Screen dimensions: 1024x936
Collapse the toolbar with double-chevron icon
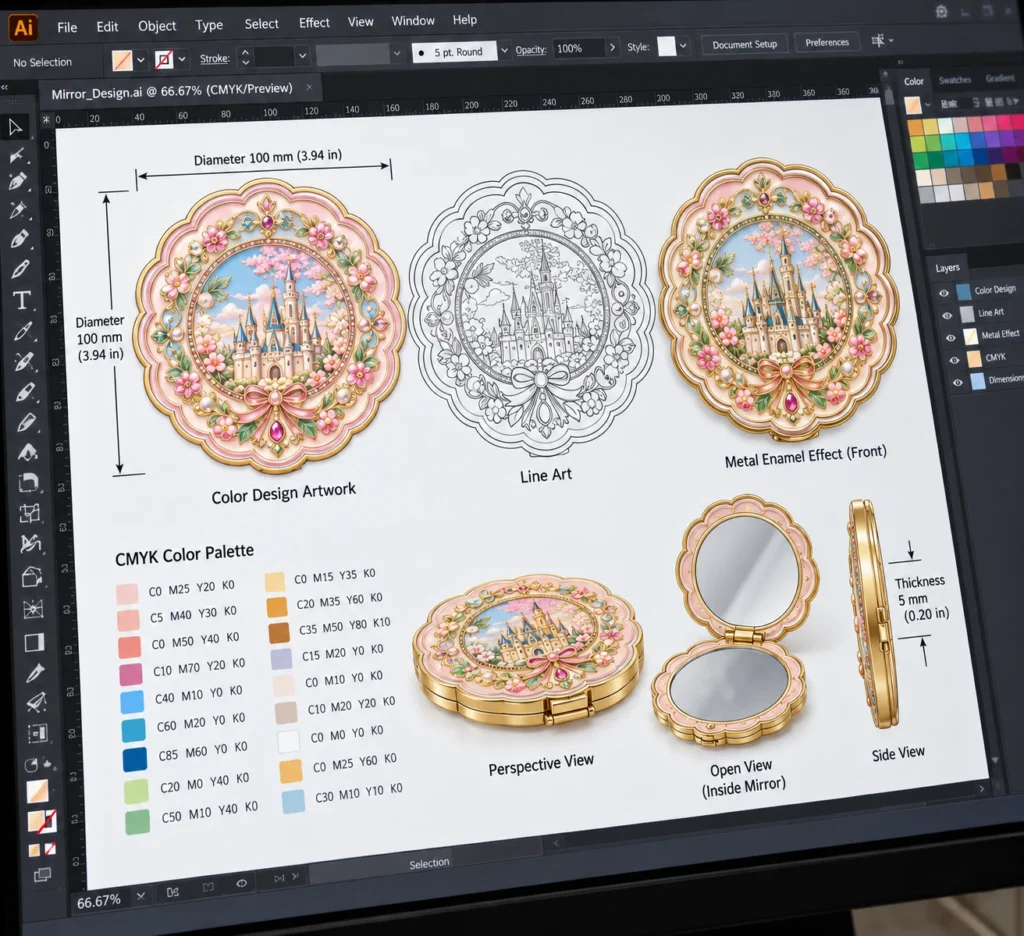pyautogui.click(x=4, y=87)
